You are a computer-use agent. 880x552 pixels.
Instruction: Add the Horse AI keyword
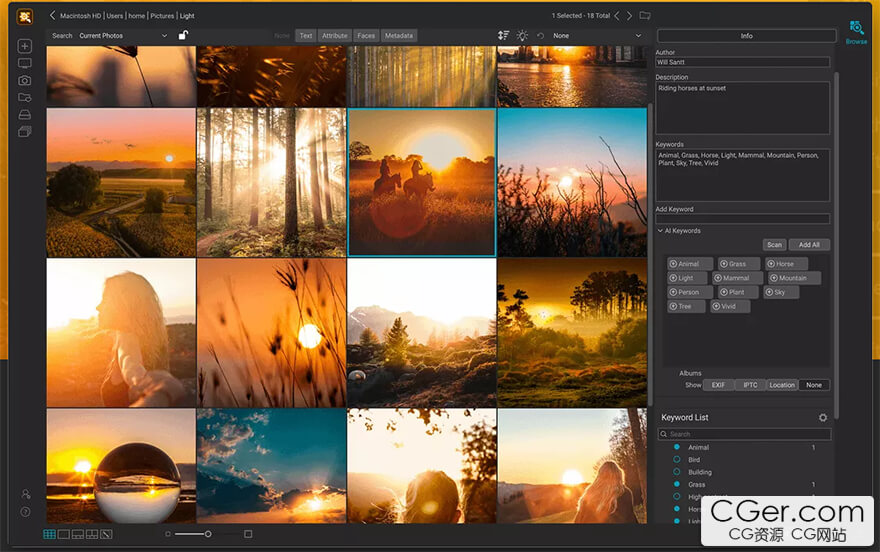786,264
